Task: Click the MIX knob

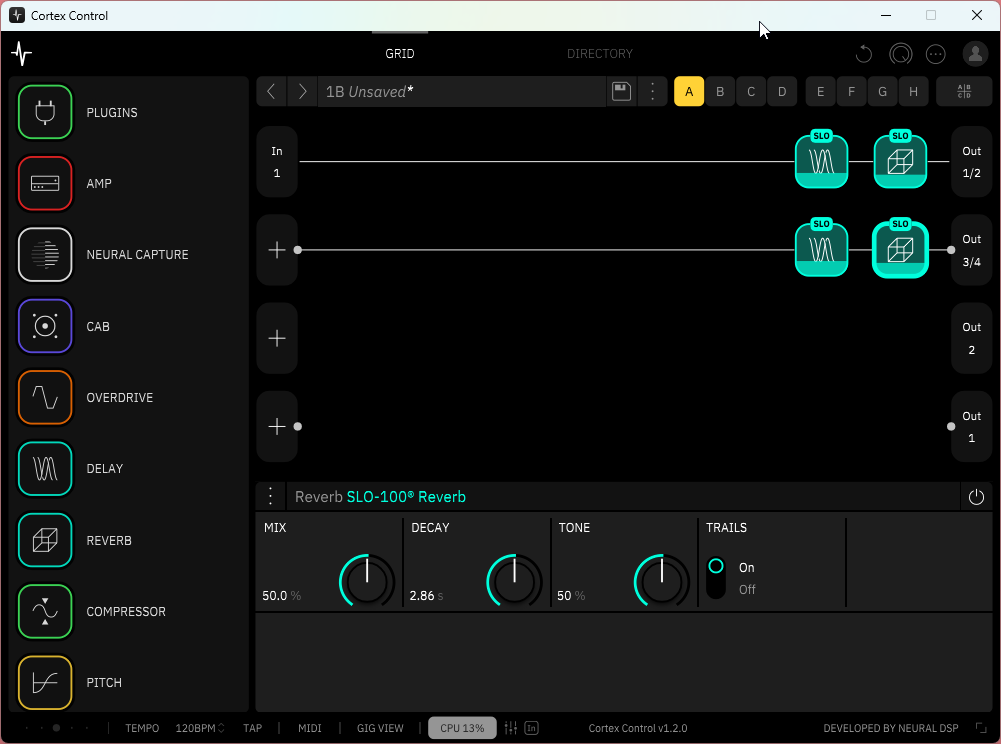Action: click(x=367, y=581)
